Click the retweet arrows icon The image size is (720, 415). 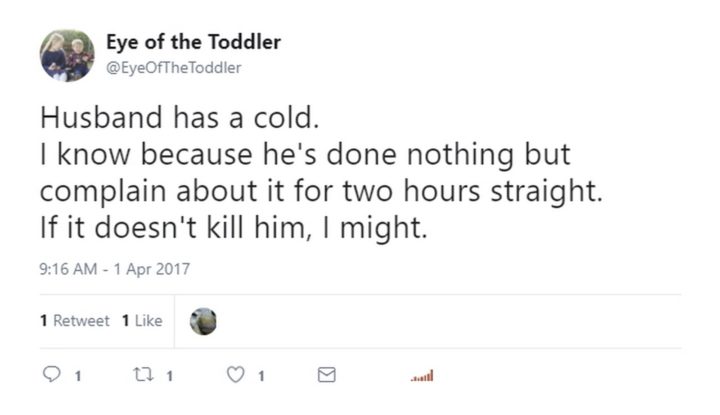pyautogui.click(x=140, y=376)
